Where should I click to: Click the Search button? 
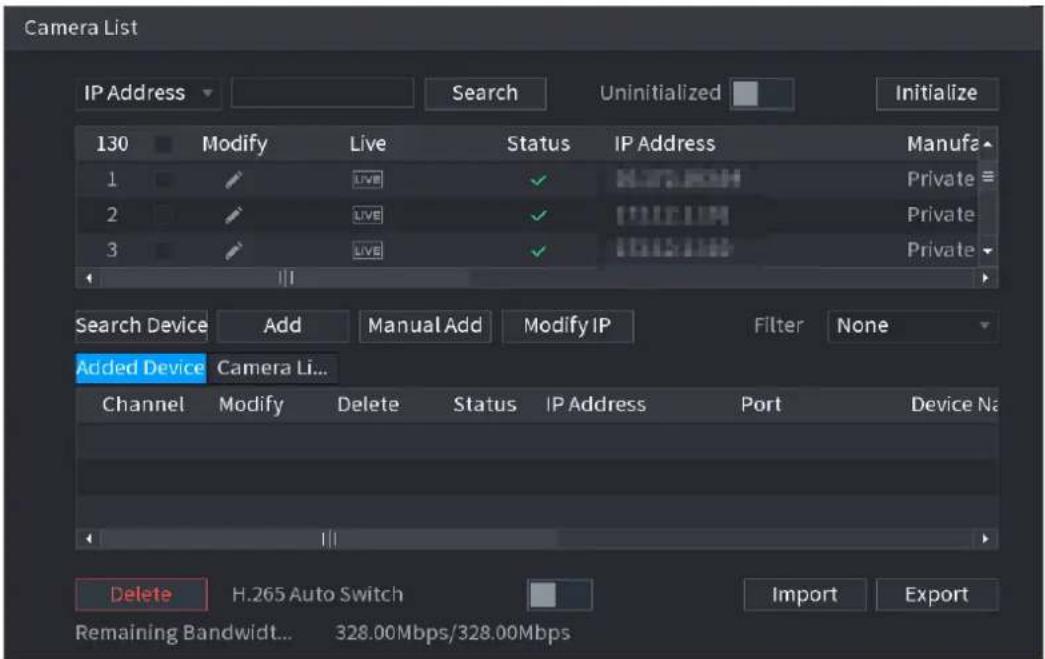pyautogui.click(x=485, y=93)
